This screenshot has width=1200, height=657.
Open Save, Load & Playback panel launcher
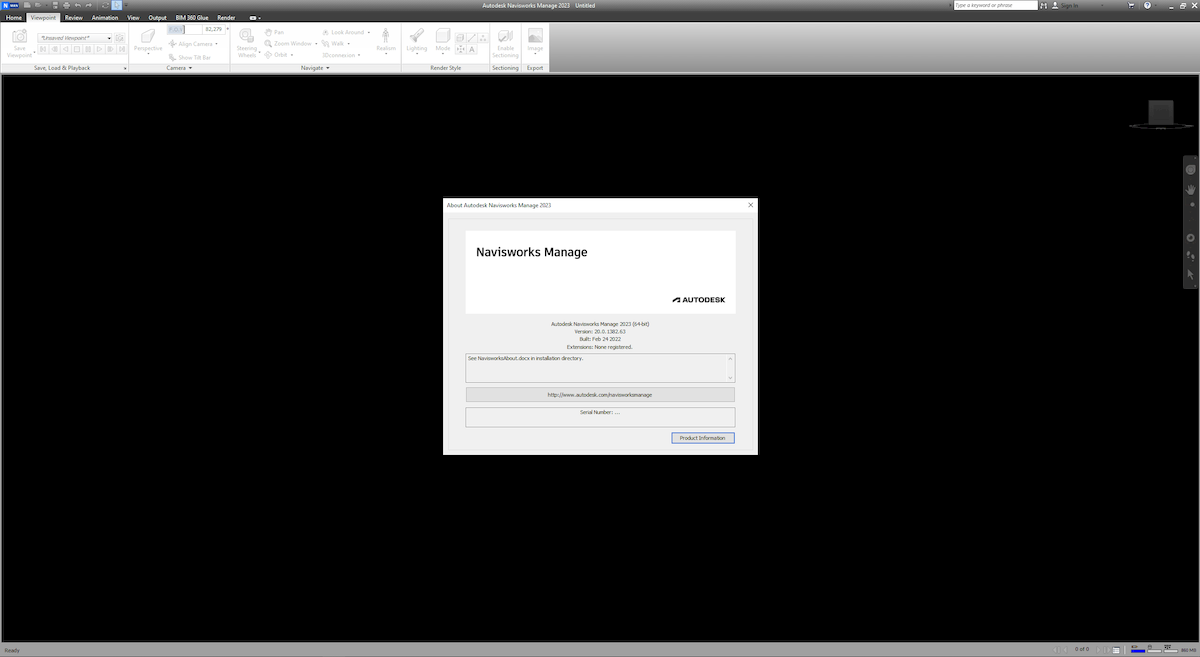125,68
